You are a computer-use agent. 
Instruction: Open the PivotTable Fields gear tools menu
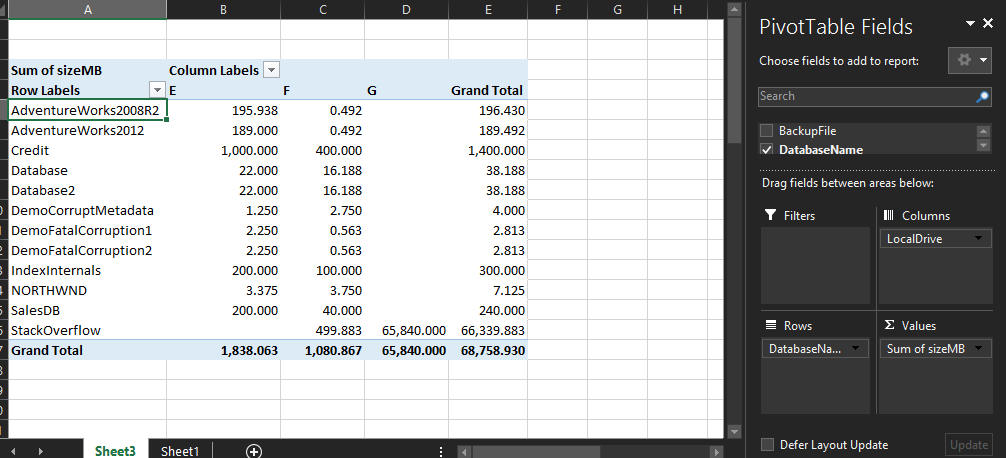[x=969, y=60]
